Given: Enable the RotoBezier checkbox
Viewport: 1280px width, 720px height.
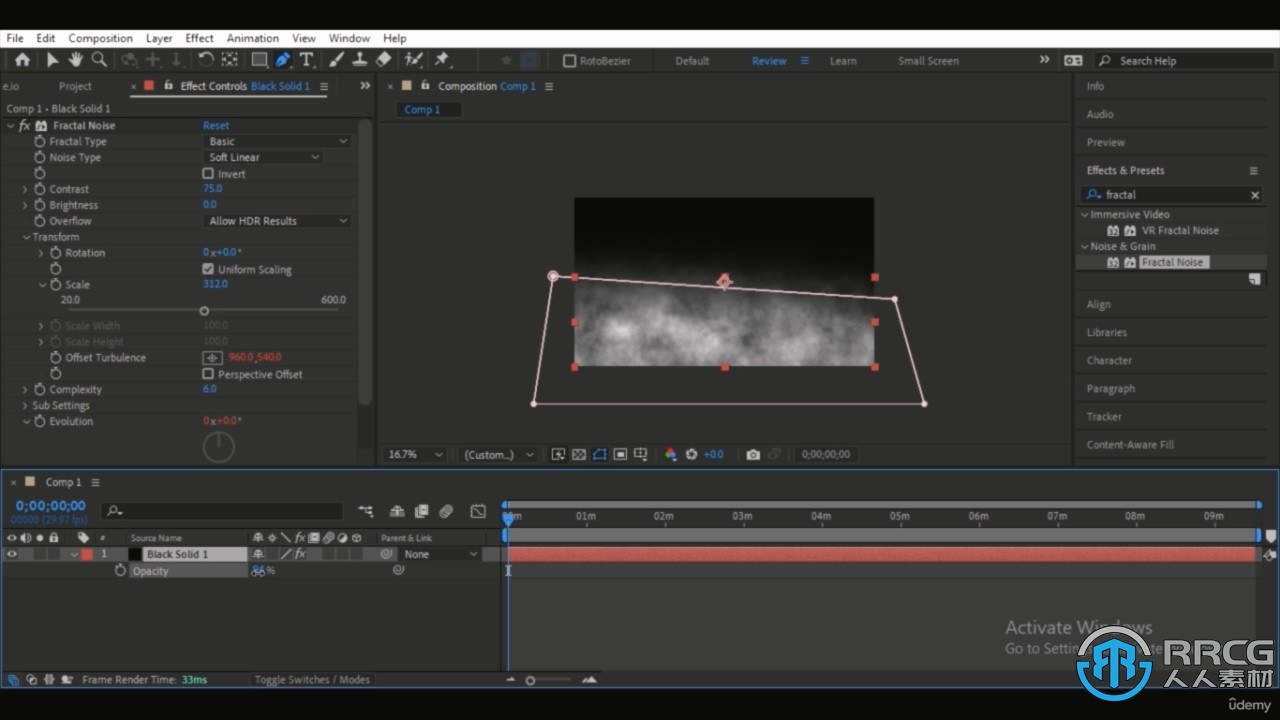Looking at the screenshot, I should [569, 61].
